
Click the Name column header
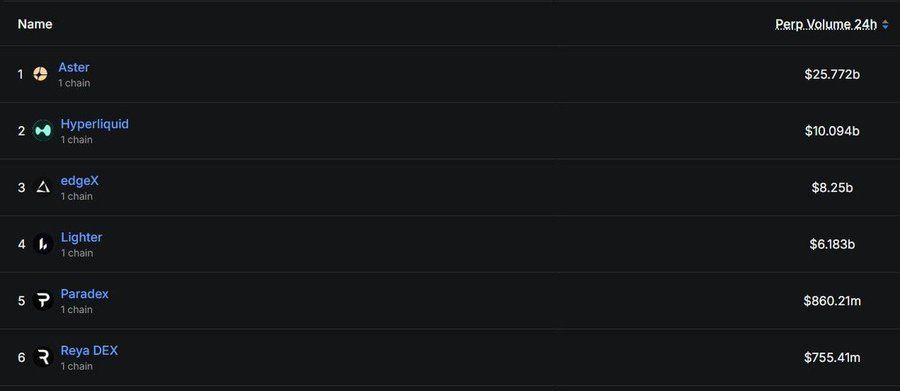point(35,24)
